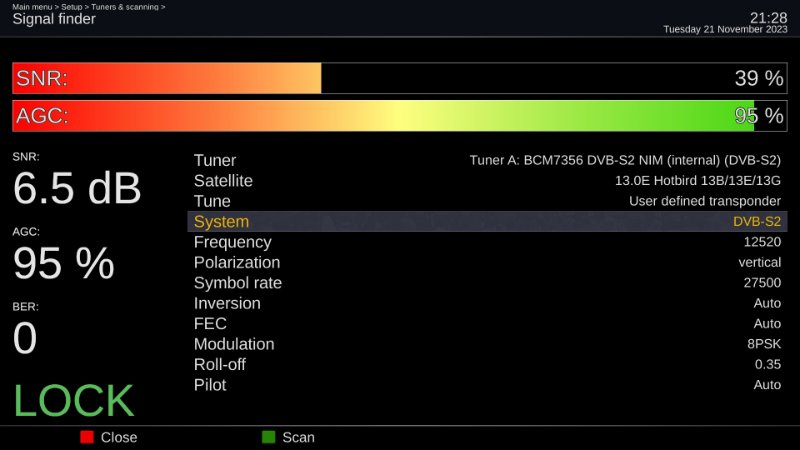
Task: Change the FEC Auto value
Action: [487, 324]
